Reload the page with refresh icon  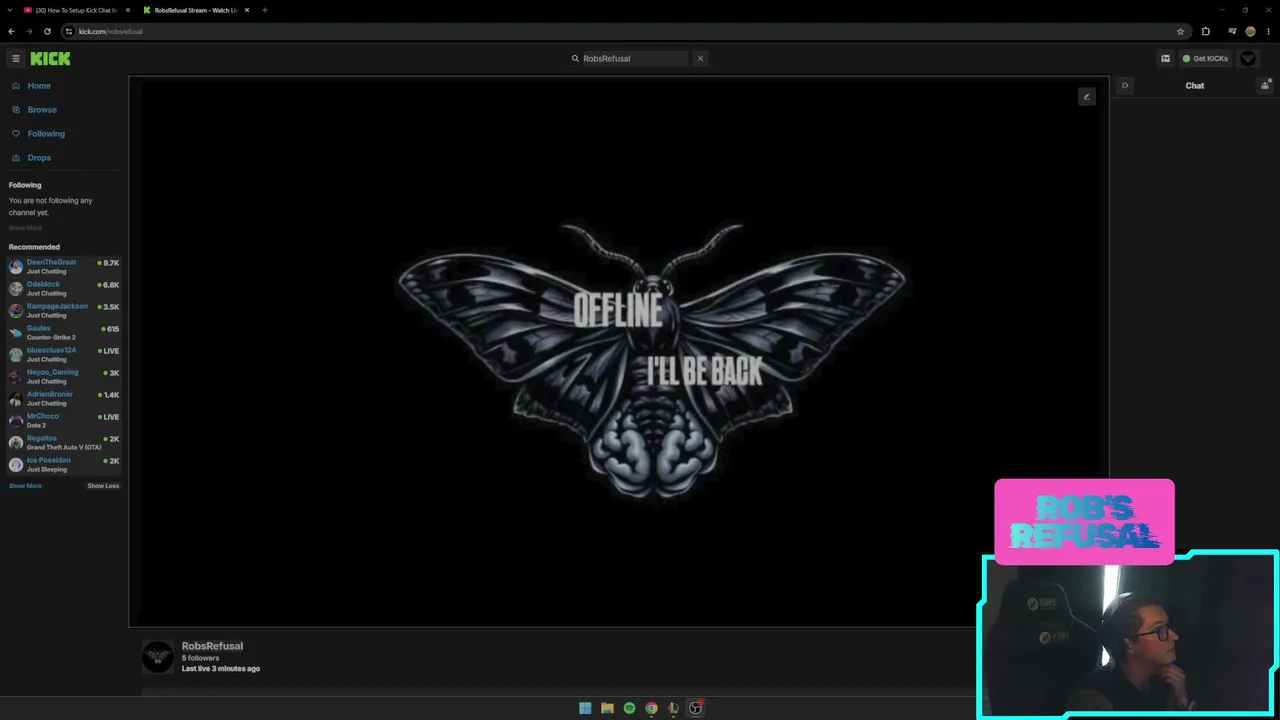click(47, 31)
